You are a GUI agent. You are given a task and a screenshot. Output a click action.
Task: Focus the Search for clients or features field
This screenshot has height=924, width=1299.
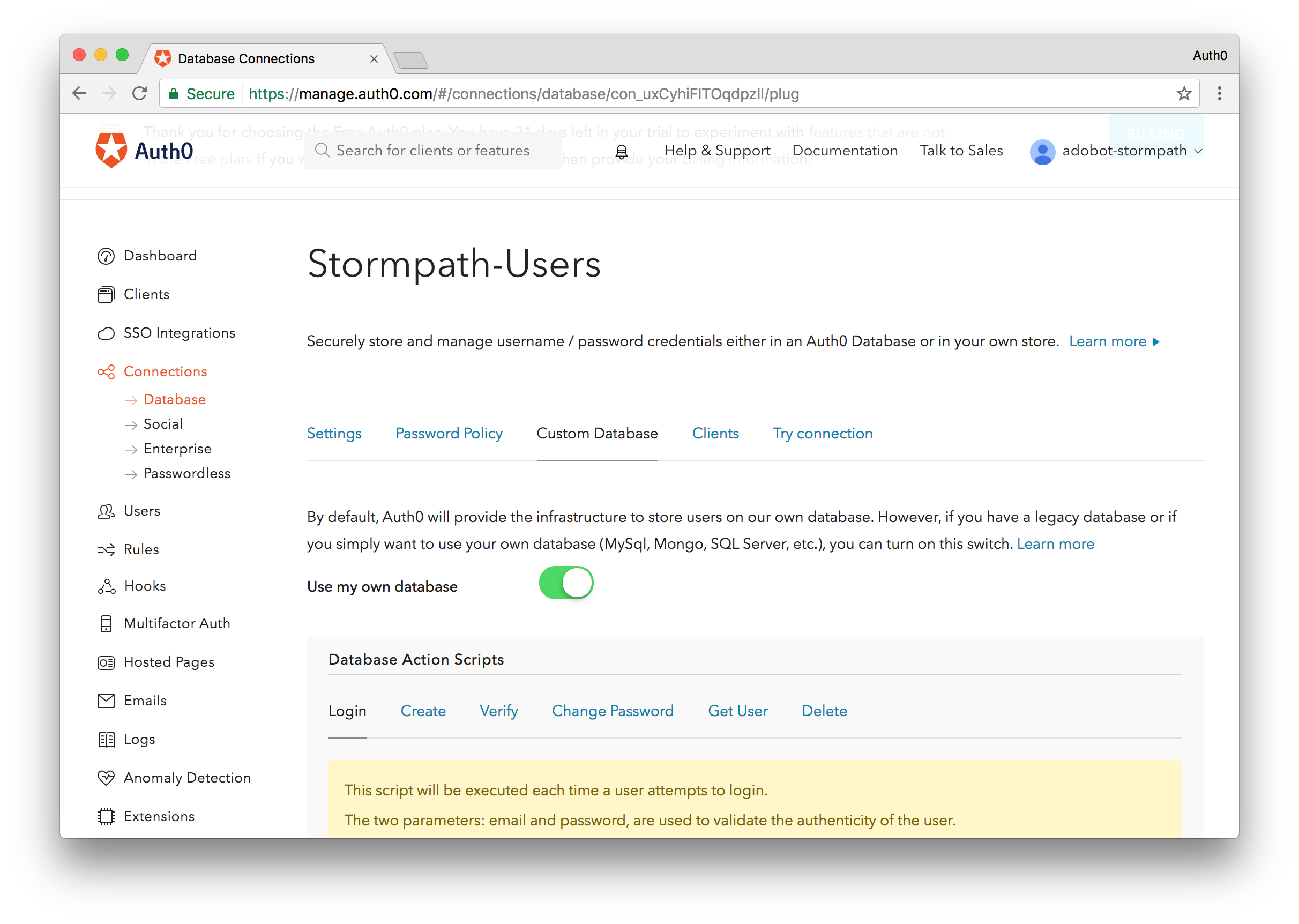point(433,150)
